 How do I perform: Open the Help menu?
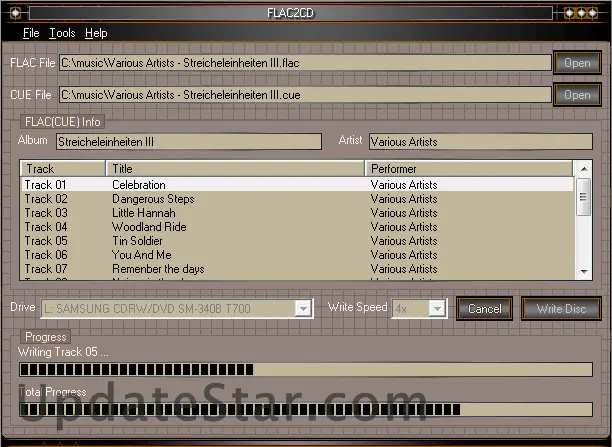point(96,33)
